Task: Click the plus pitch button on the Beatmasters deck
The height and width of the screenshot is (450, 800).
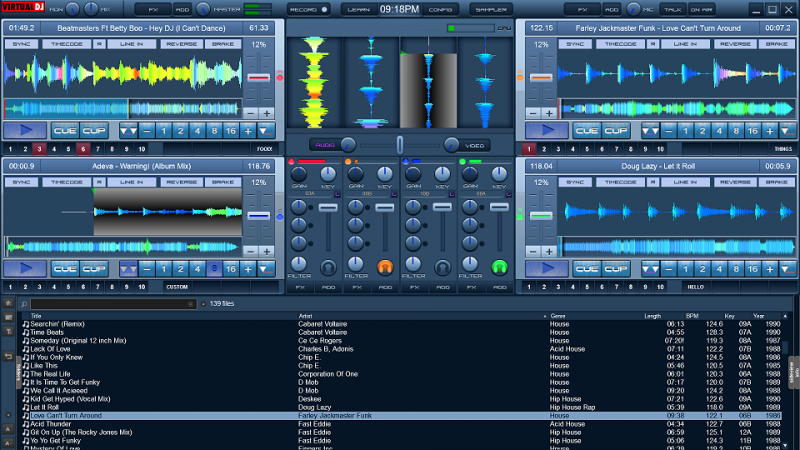Action: coord(267,113)
